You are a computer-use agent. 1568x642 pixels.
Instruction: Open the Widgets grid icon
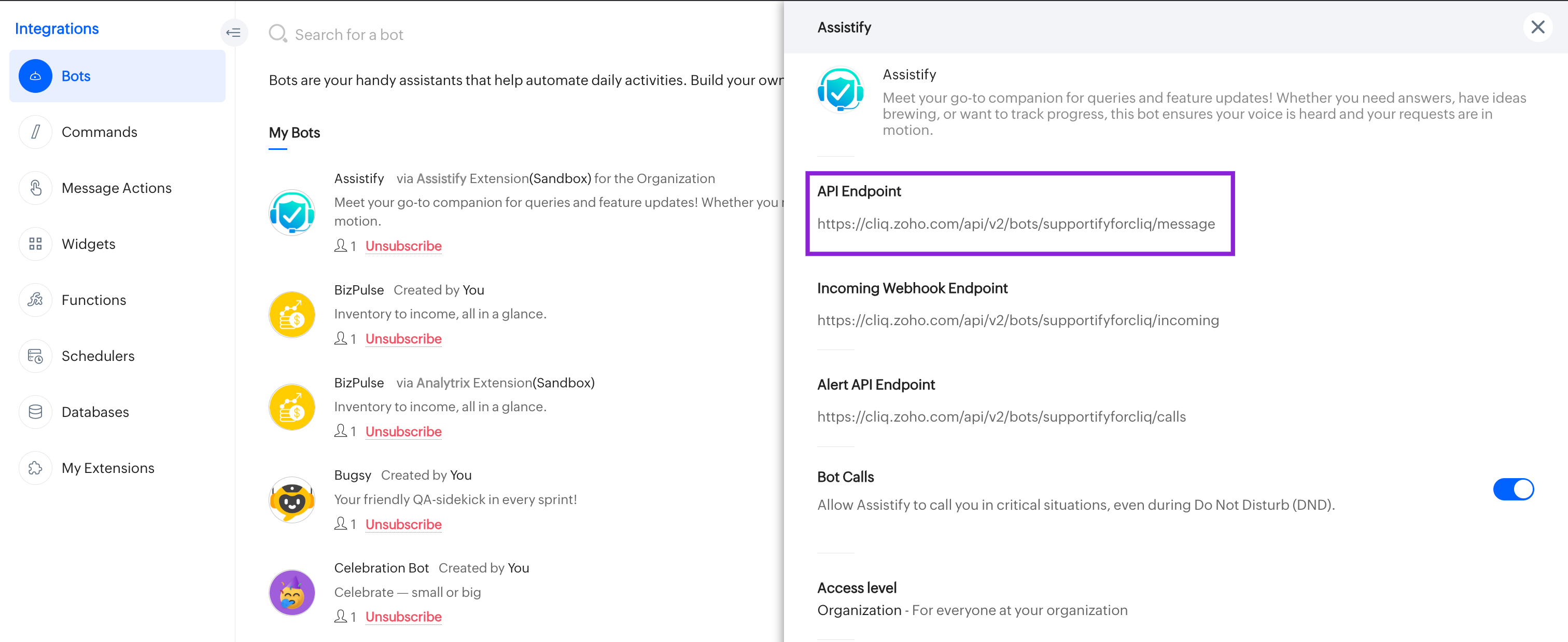click(35, 244)
